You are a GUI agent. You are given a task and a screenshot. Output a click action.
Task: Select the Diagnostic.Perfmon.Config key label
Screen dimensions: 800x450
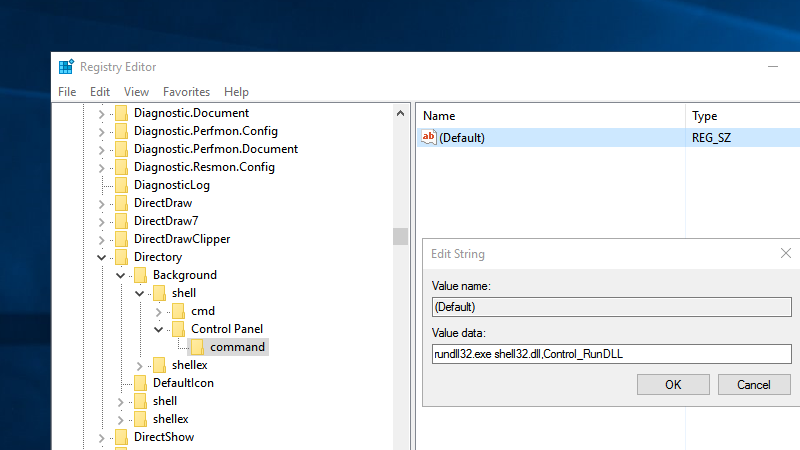coord(206,131)
